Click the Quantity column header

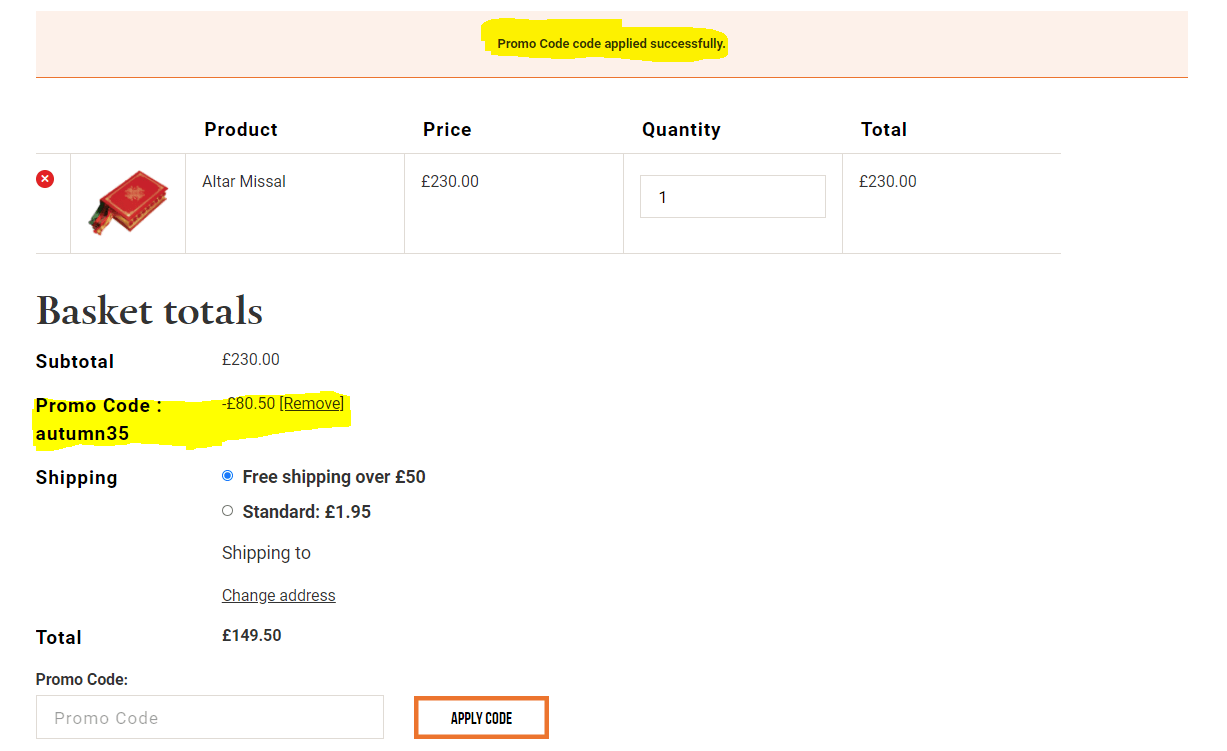[x=681, y=129]
